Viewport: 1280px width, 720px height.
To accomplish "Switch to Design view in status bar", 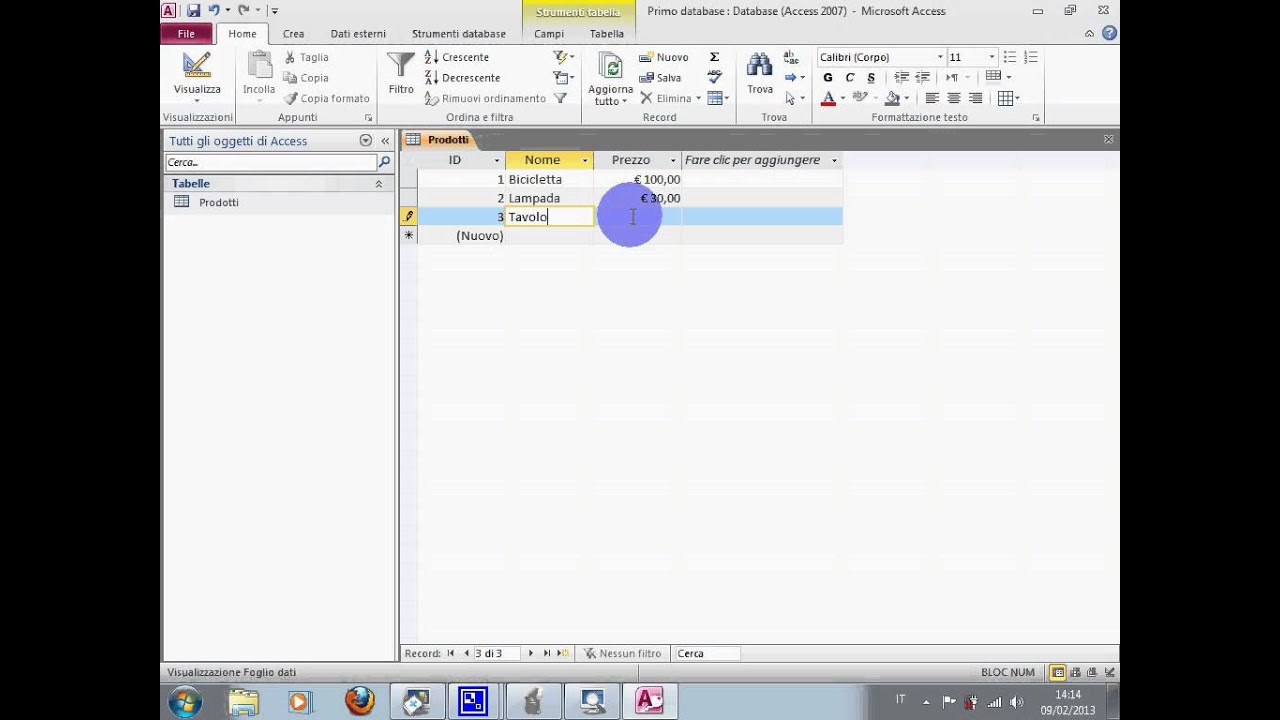I will [1110, 673].
